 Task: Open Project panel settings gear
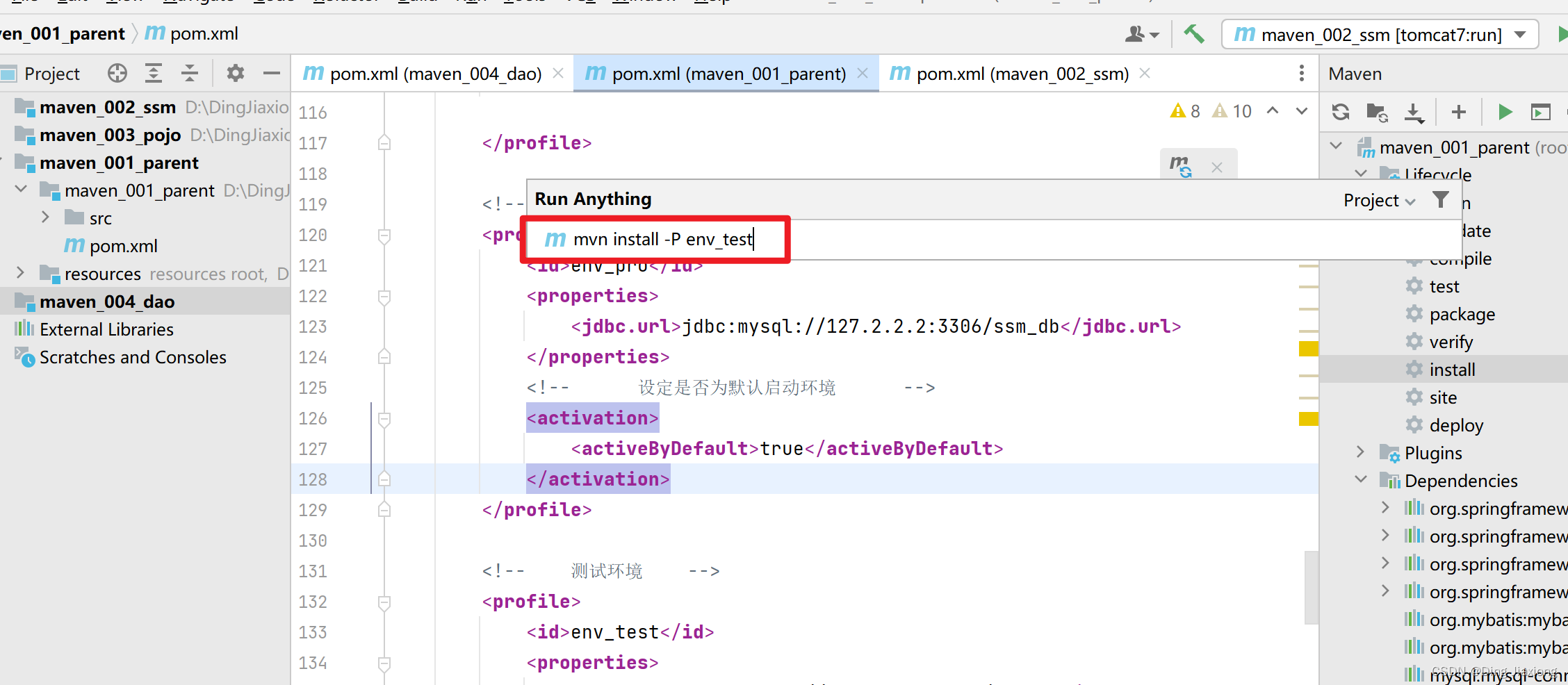[236, 73]
